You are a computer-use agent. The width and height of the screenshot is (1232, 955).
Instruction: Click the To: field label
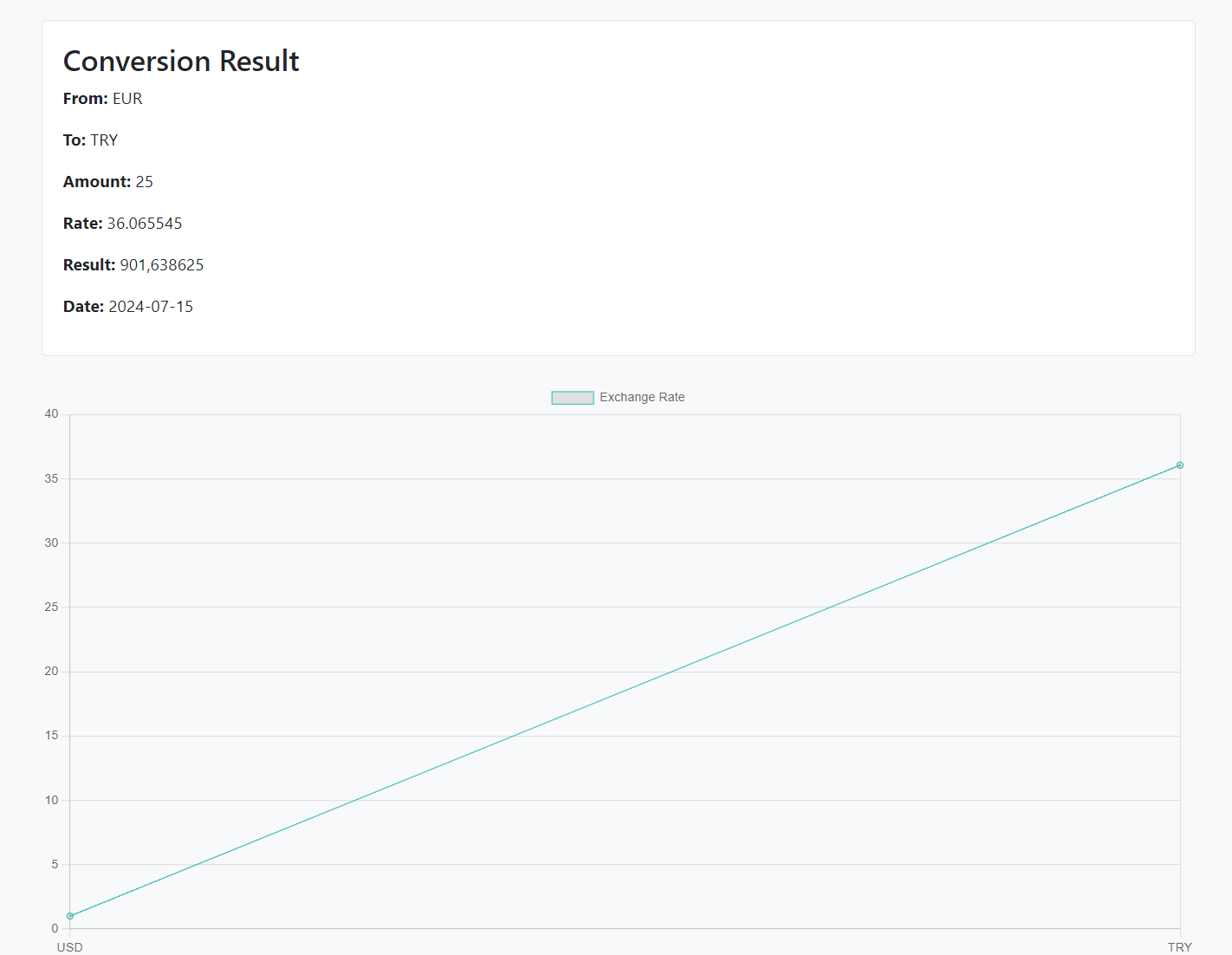pos(74,140)
